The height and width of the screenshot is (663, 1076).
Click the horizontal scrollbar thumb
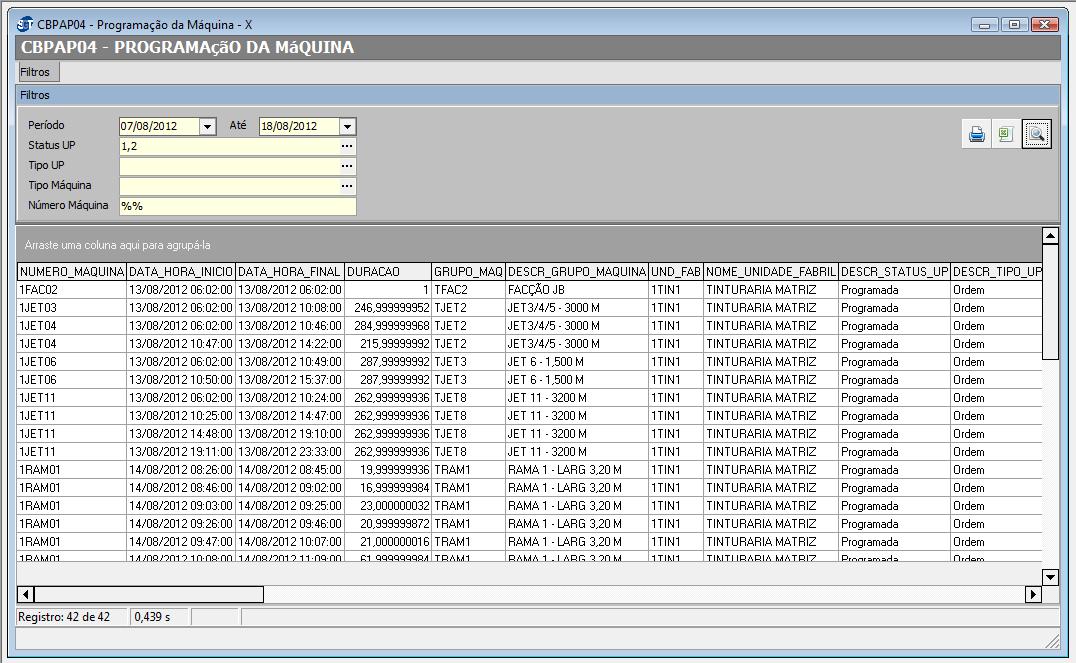point(149,595)
